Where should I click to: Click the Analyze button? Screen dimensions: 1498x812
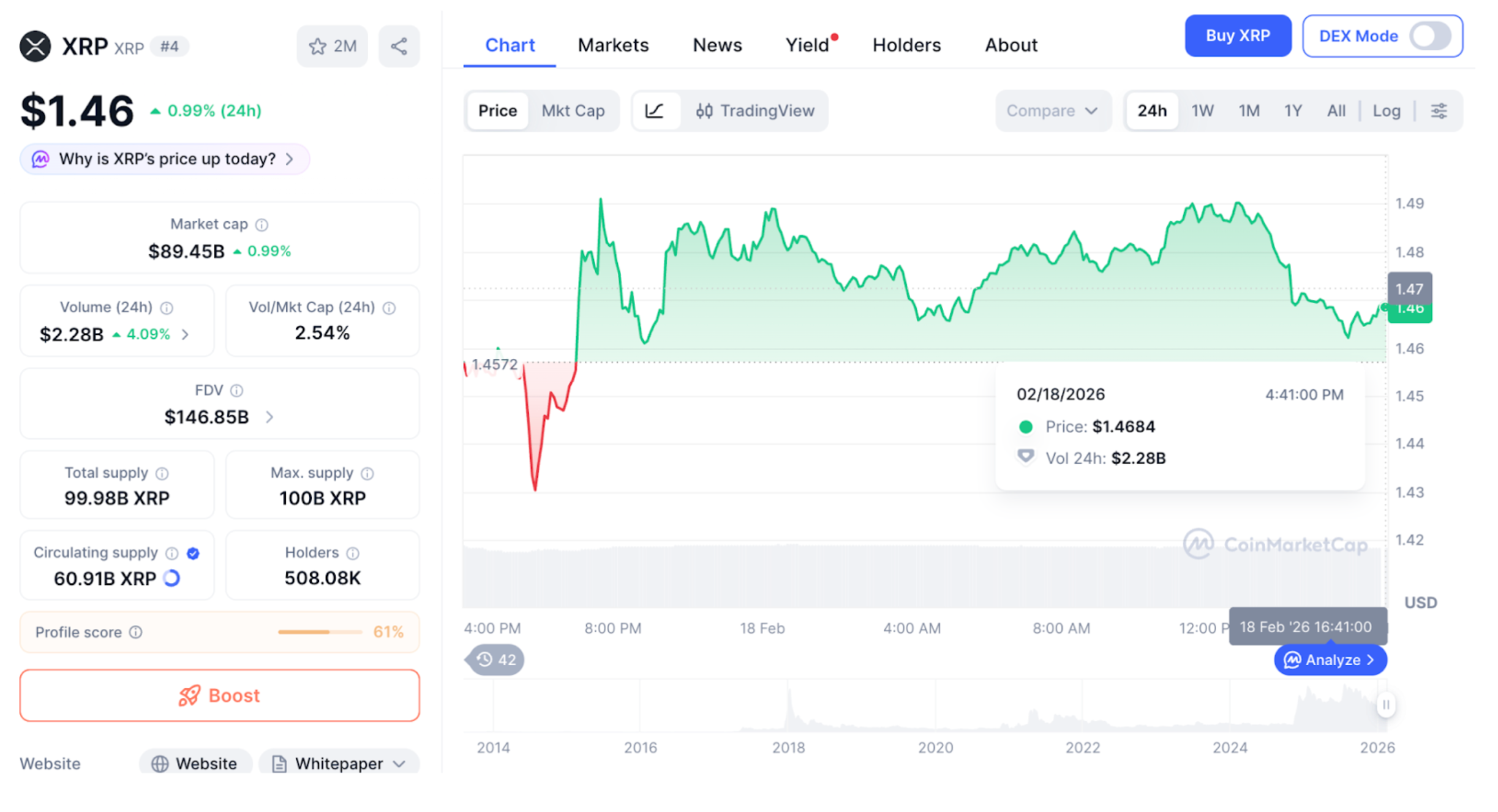pos(1330,660)
